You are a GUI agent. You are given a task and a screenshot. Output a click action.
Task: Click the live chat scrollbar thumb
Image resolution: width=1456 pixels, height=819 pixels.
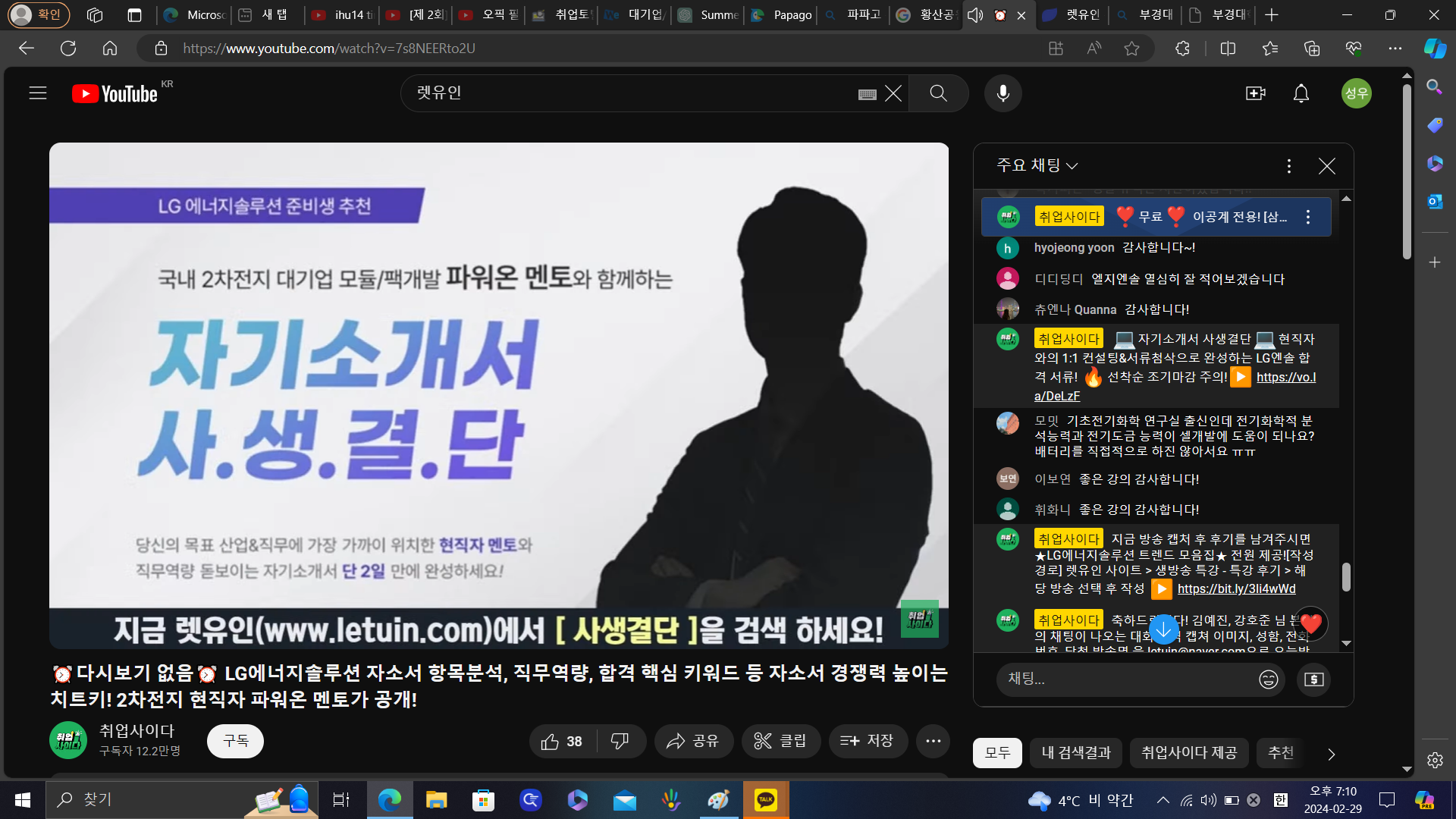tap(1346, 577)
